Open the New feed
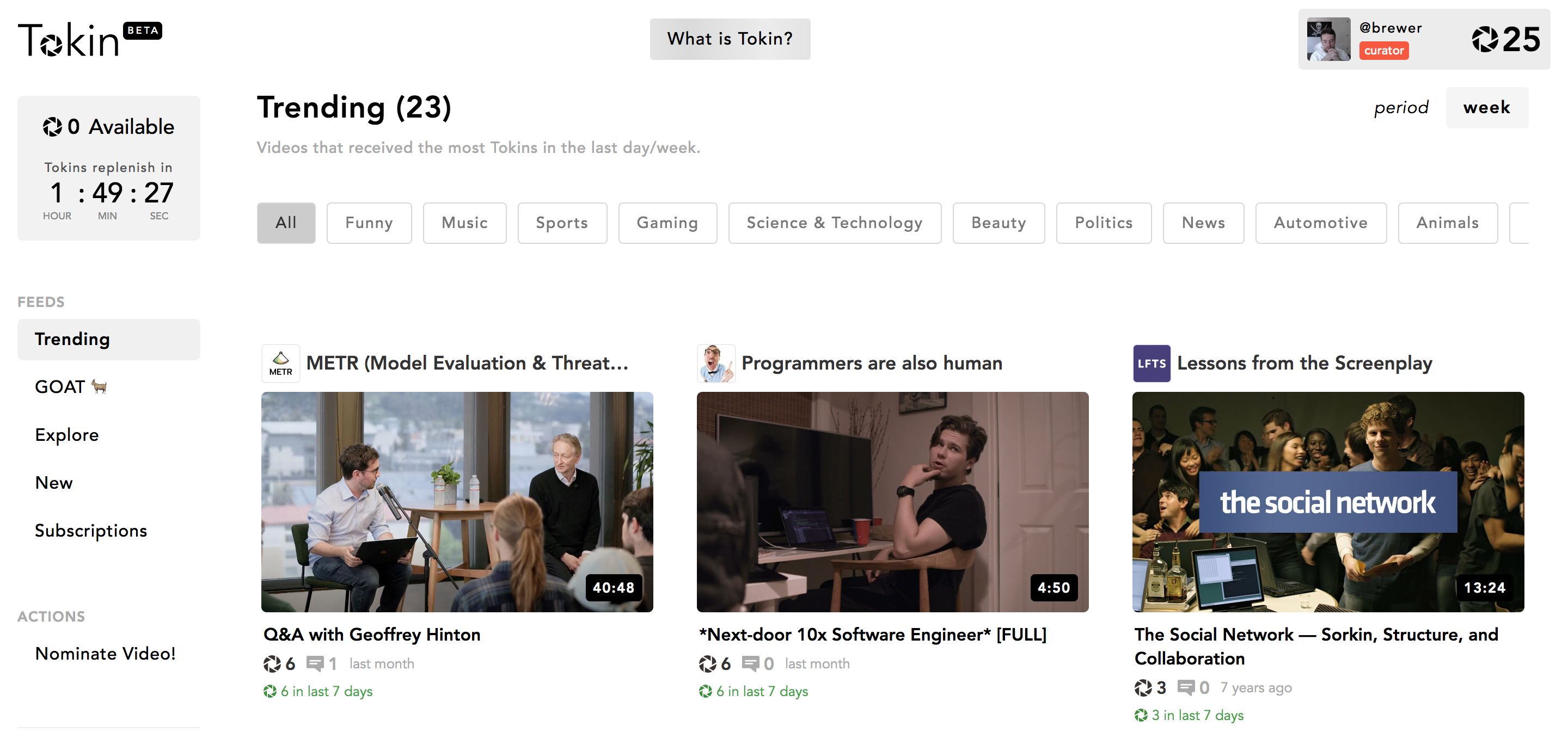 (108, 483)
